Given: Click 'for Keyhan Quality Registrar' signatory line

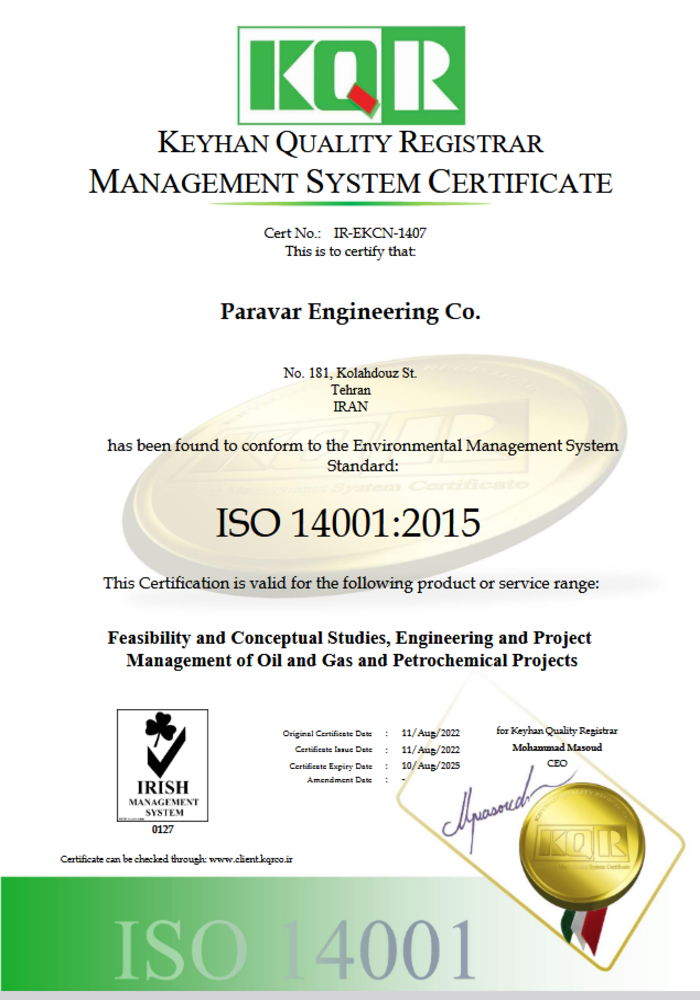Looking at the screenshot, I should click(557, 731).
